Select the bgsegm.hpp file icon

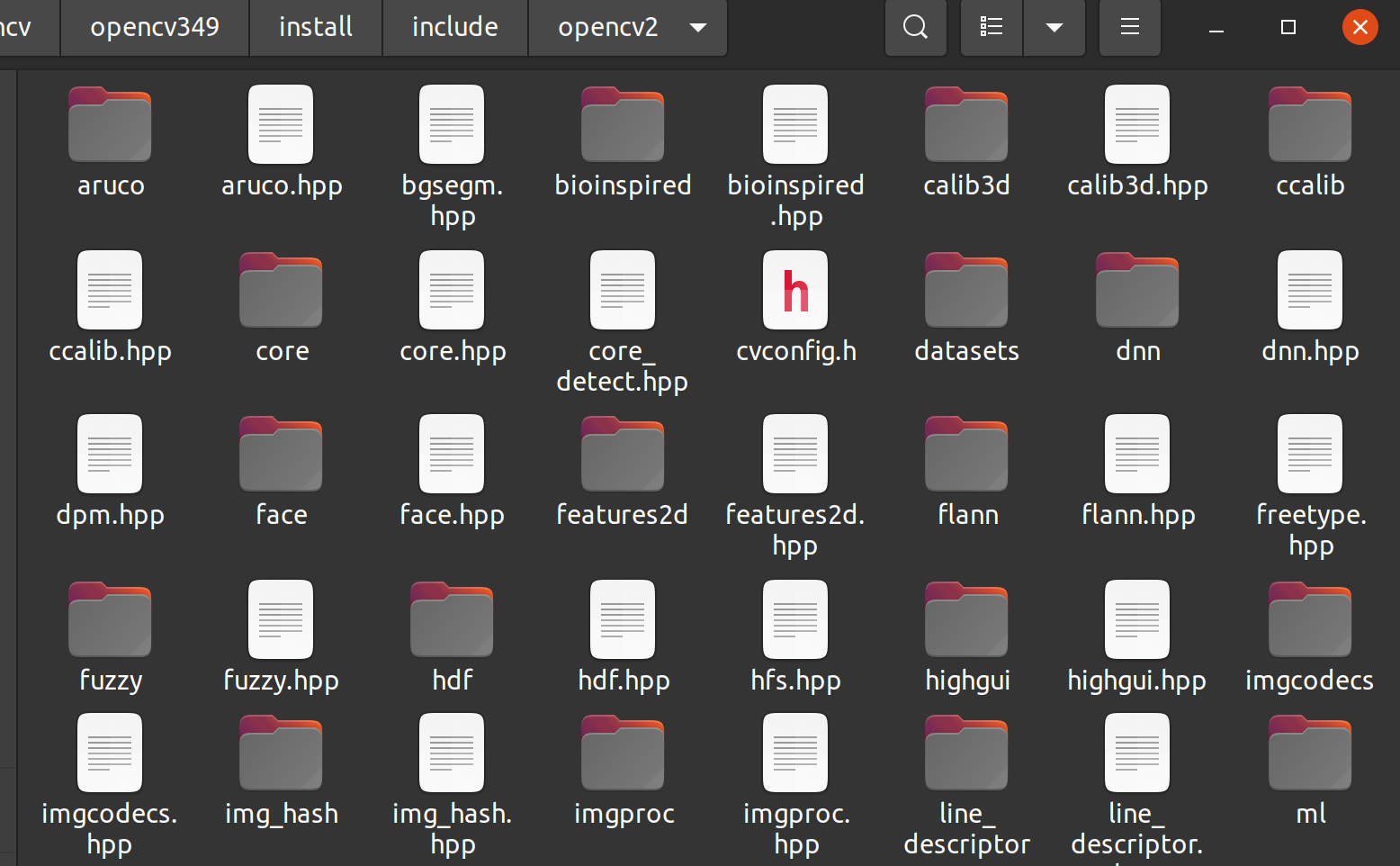452,125
